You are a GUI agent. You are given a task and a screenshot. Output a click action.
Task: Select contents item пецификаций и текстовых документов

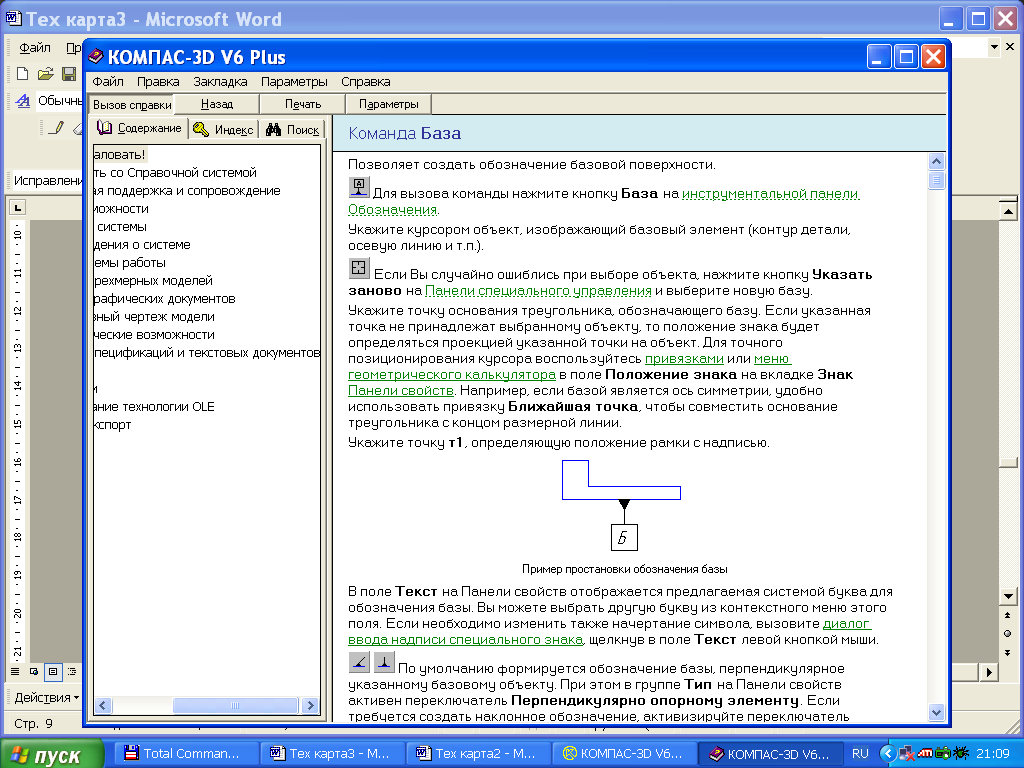(207, 353)
